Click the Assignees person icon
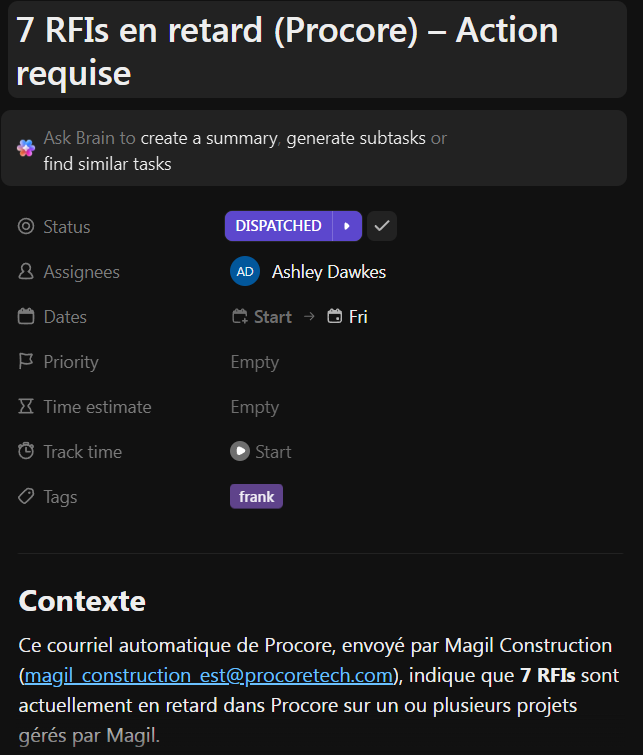 pos(26,272)
